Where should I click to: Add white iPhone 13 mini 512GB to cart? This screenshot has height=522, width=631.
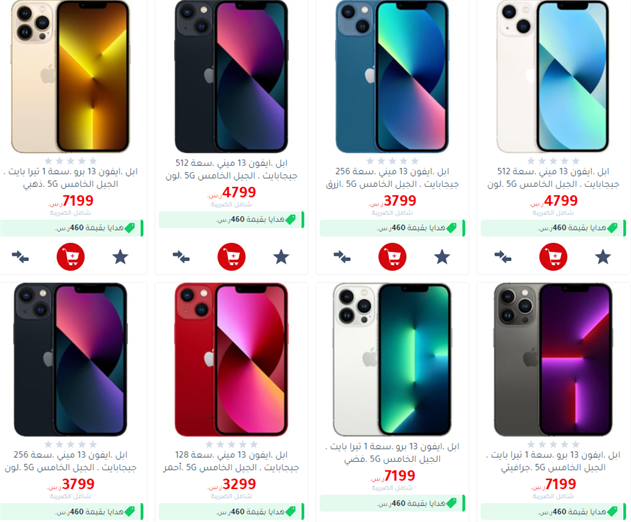[x=553, y=257]
